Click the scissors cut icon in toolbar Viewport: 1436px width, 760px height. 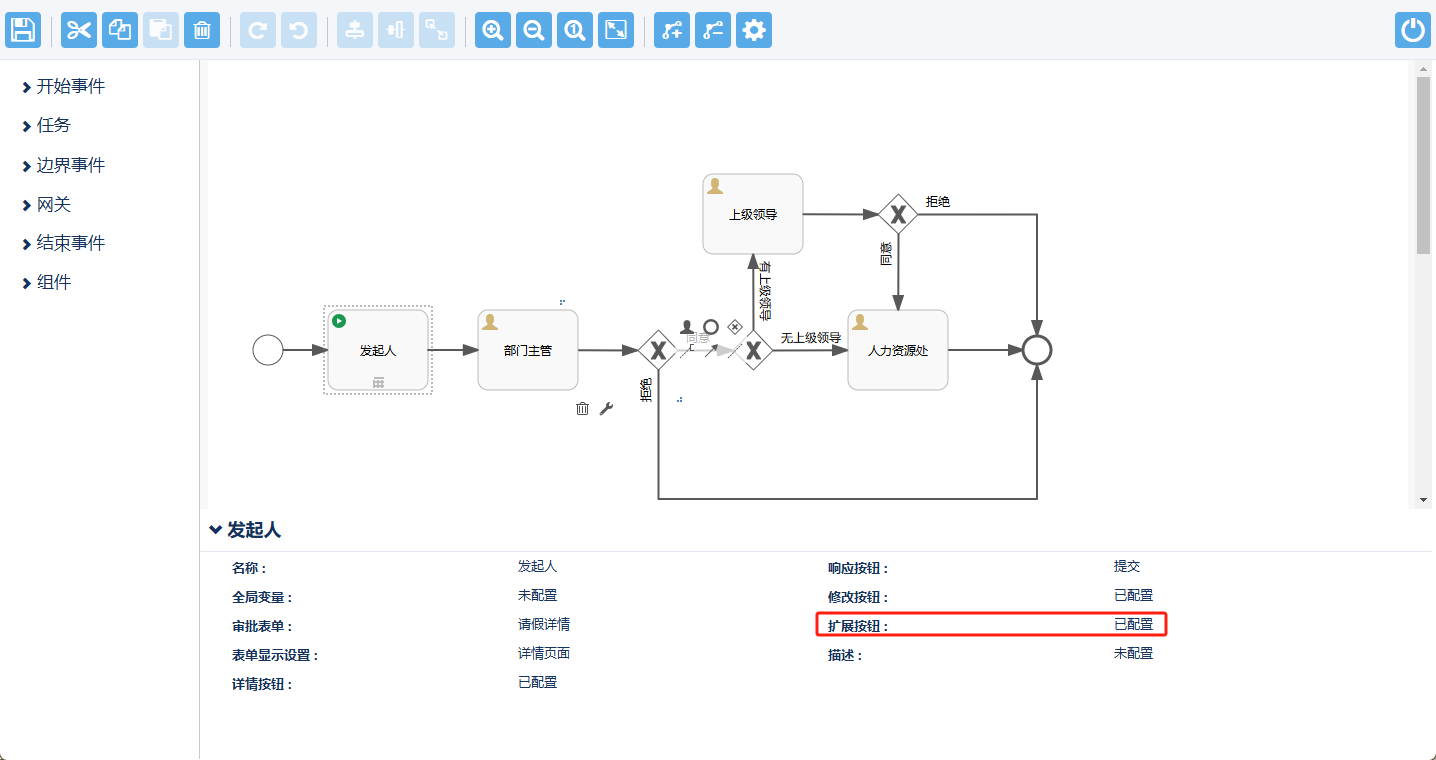[x=79, y=30]
